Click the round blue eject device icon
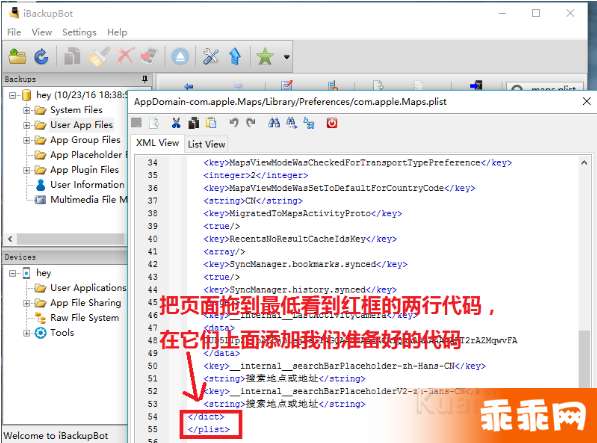Viewport: 597px width, 443px height. (x=180, y=57)
